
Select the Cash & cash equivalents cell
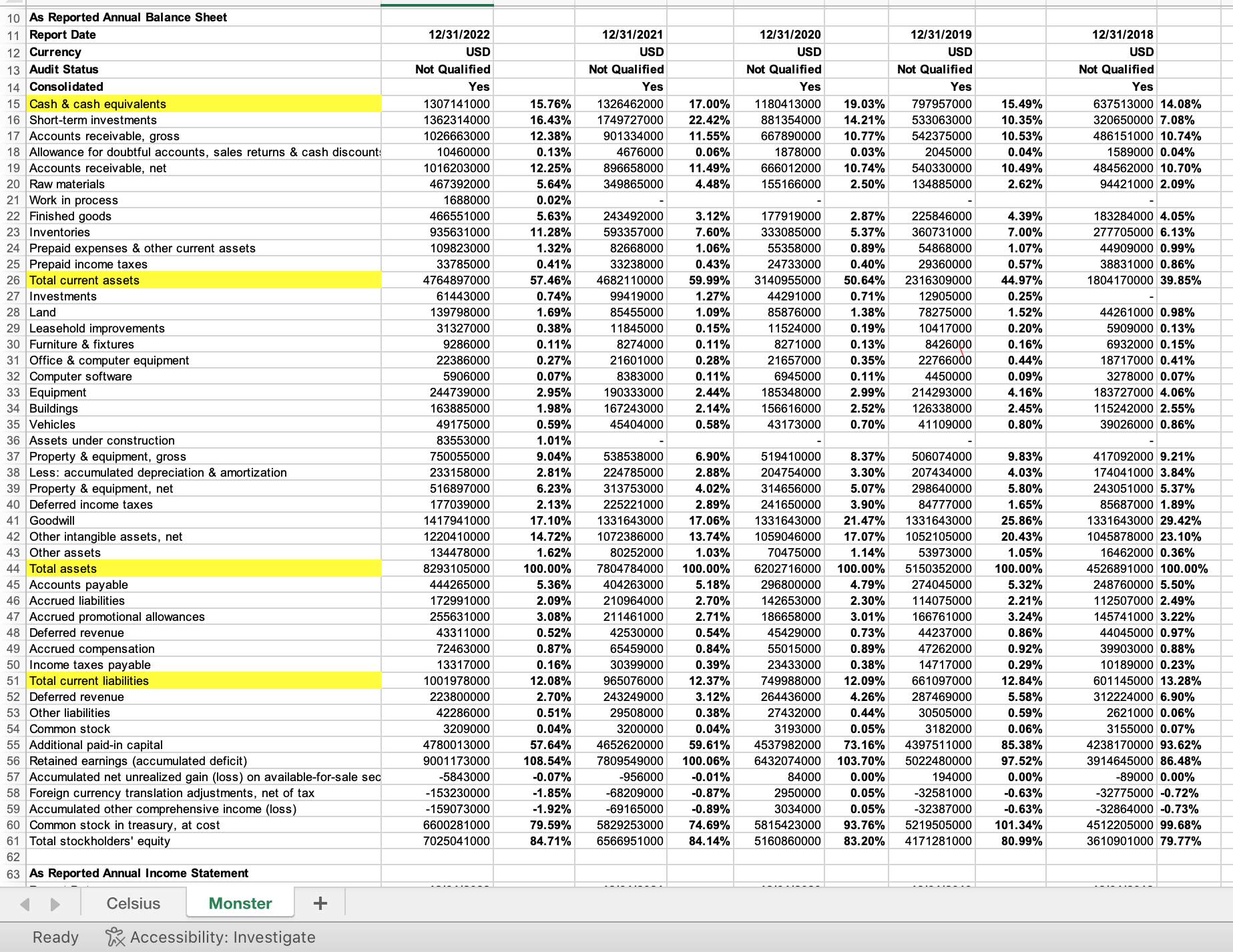click(x=204, y=104)
